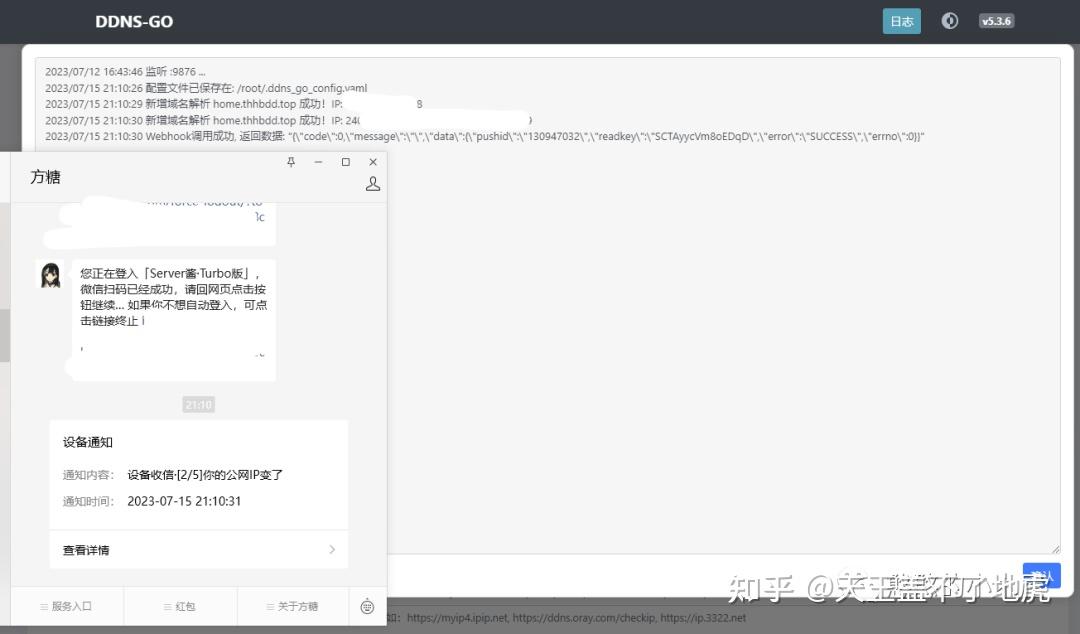
Task: Click the 日志 button
Action: point(901,20)
